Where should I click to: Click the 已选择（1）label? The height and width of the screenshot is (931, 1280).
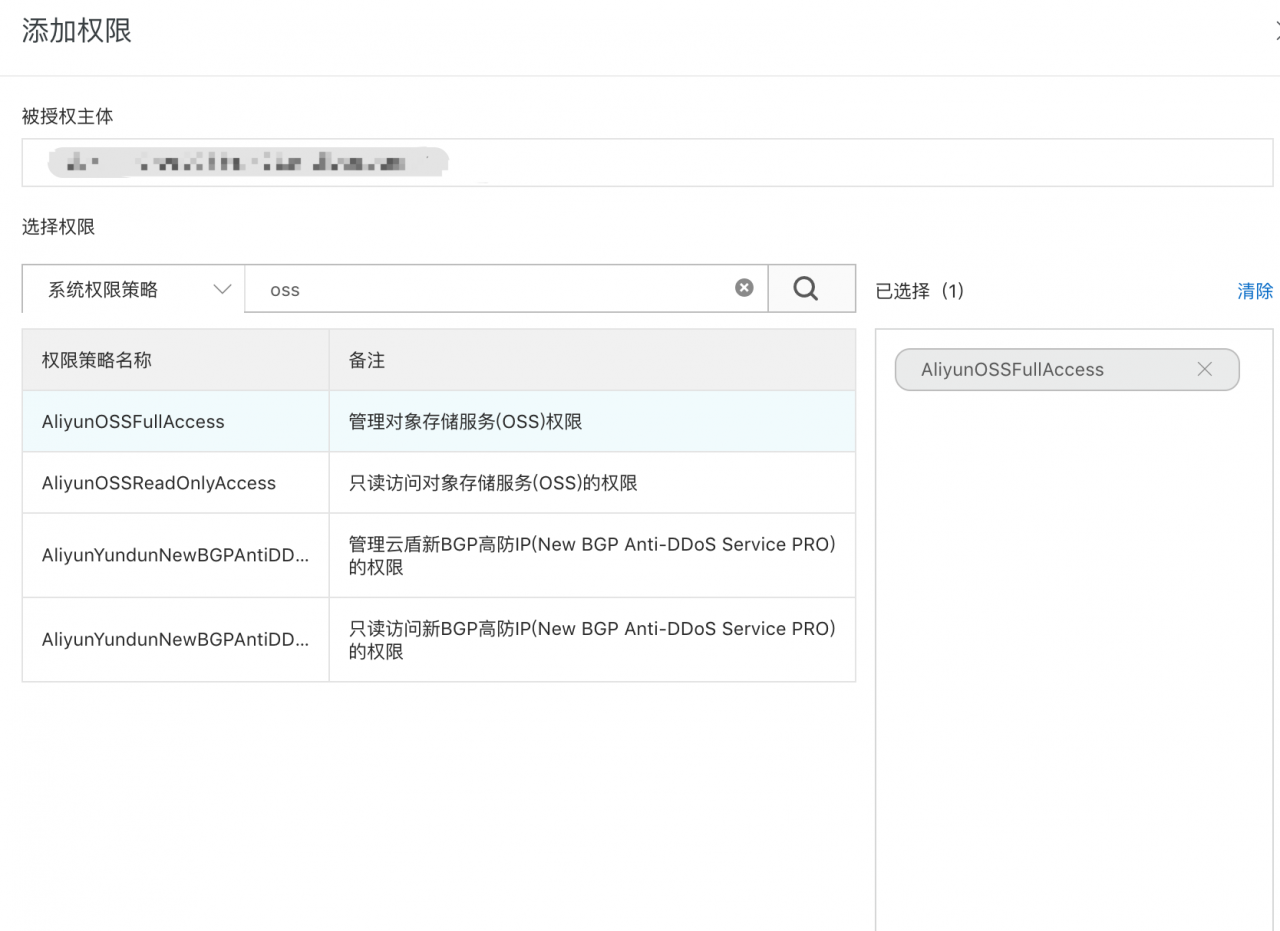point(920,291)
